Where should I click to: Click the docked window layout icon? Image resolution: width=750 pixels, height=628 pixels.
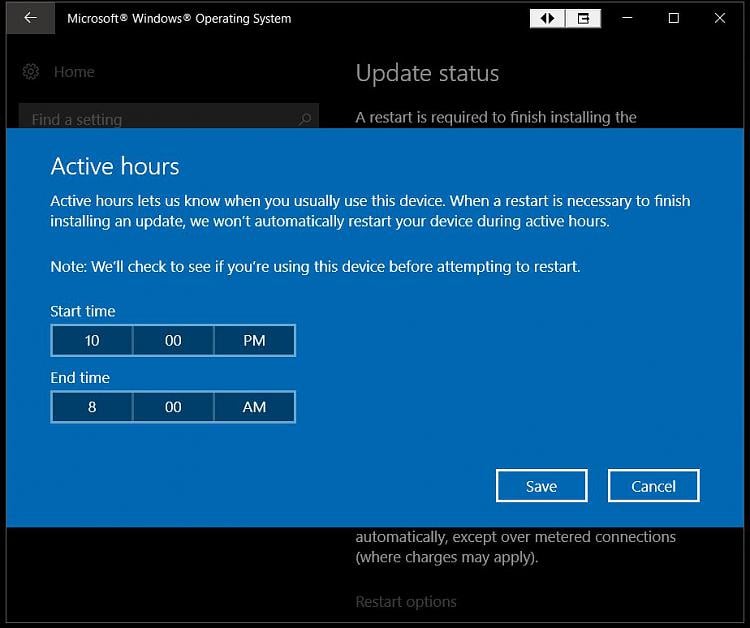pyautogui.click(x=584, y=19)
